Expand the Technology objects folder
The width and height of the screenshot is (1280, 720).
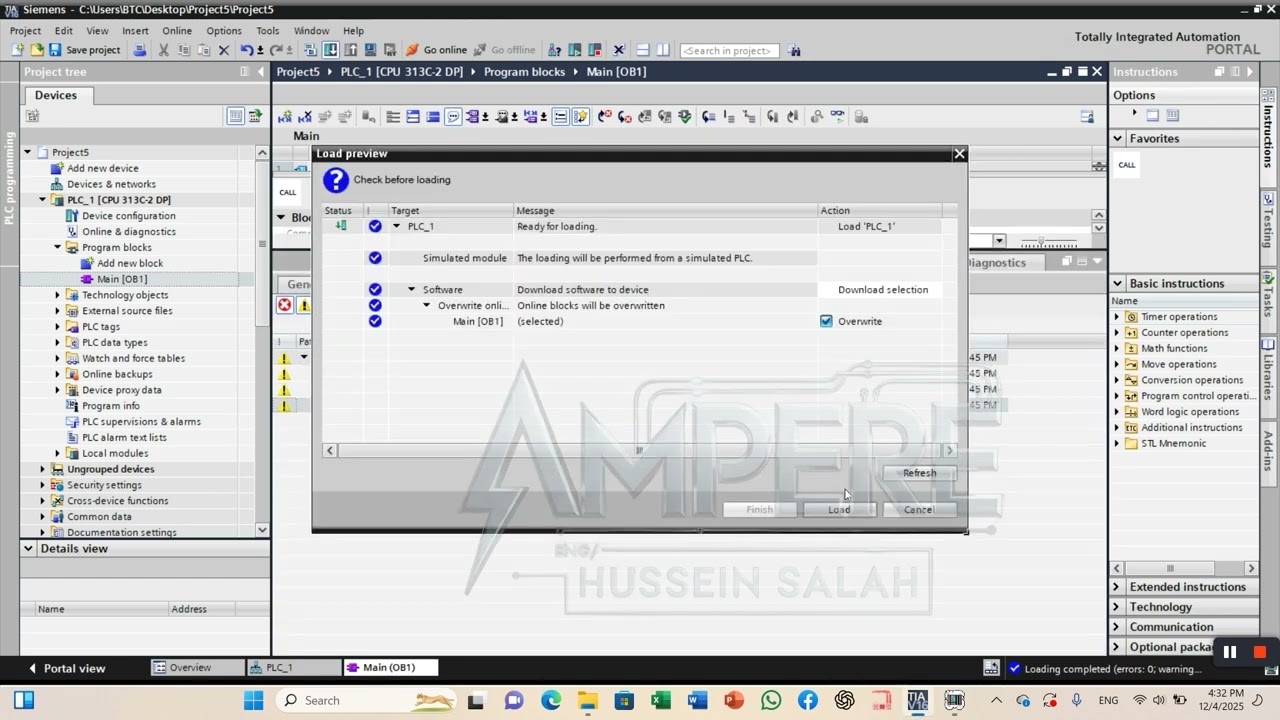coord(57,295)
